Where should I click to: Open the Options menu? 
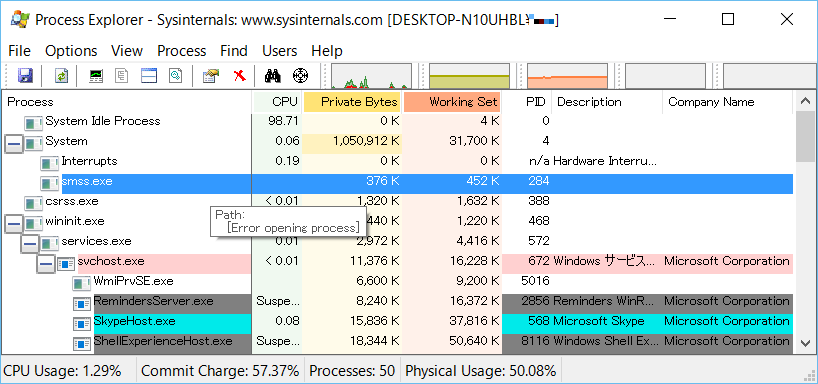(71, 51)
